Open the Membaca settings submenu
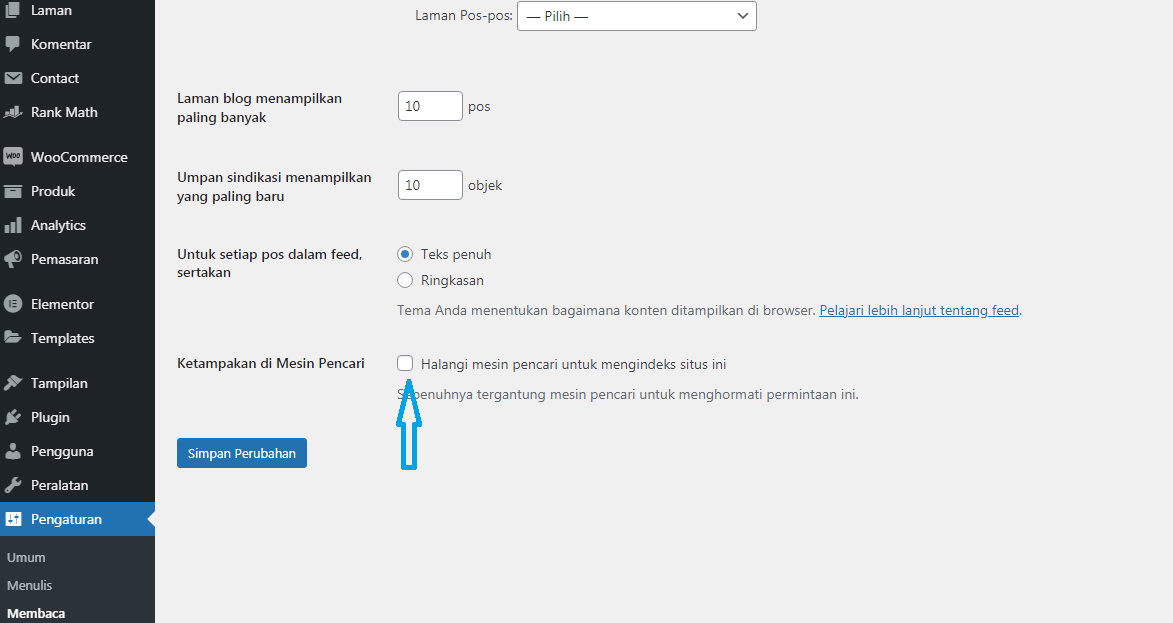1173x623 pixels. (x=36, y=613)
